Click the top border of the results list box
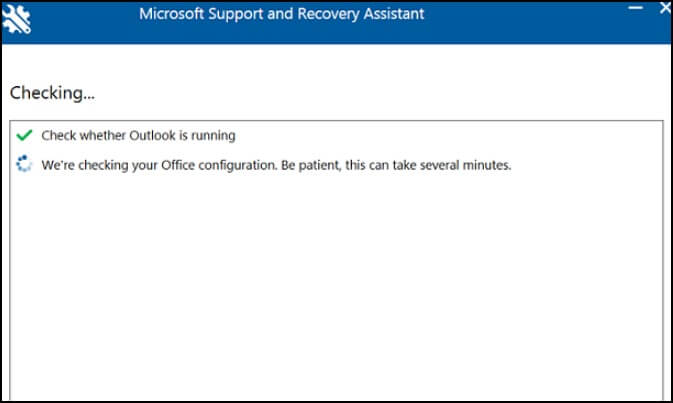This screenshot has height=403, width=673. coord(336,121)
